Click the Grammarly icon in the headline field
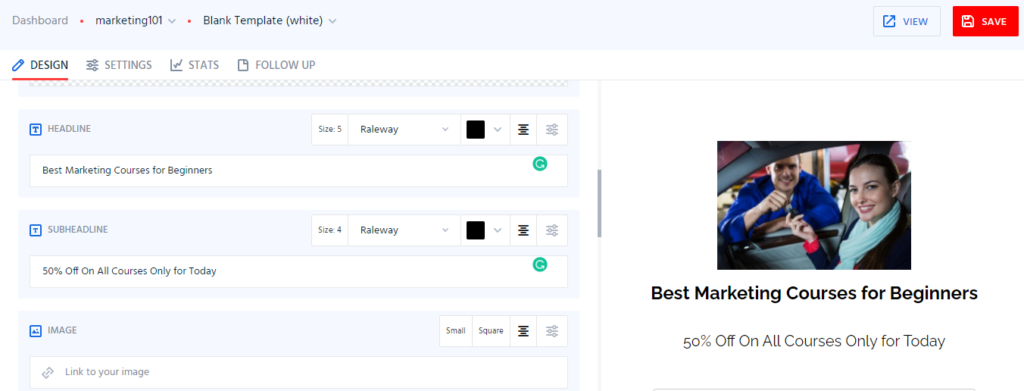This screenshot has height=391, width=1024. tap(539, 164)
